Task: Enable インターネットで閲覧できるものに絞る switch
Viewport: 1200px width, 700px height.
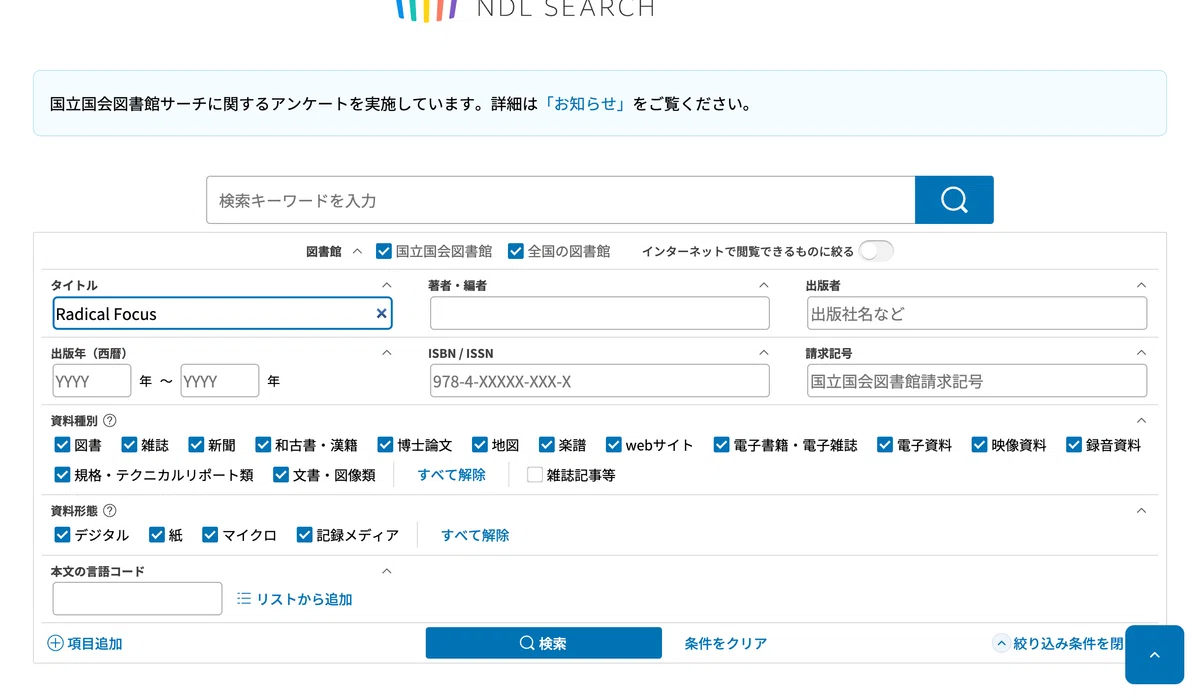Action: point(876,251)
